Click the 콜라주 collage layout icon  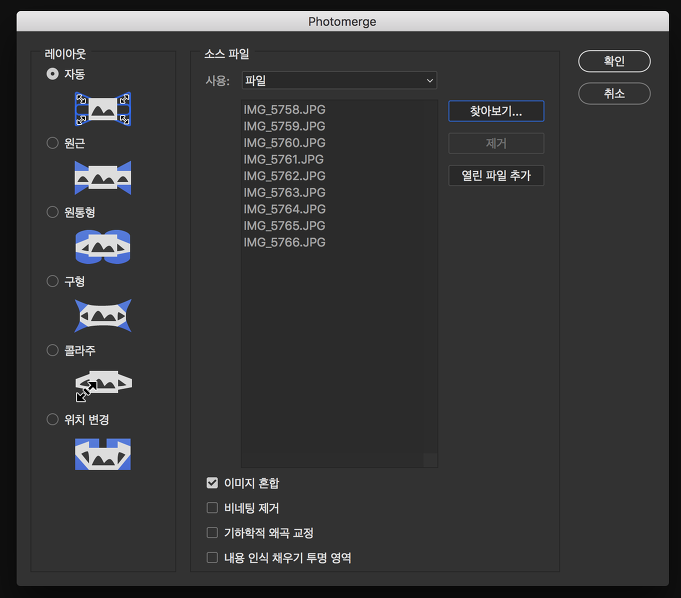tap(103, 386)
